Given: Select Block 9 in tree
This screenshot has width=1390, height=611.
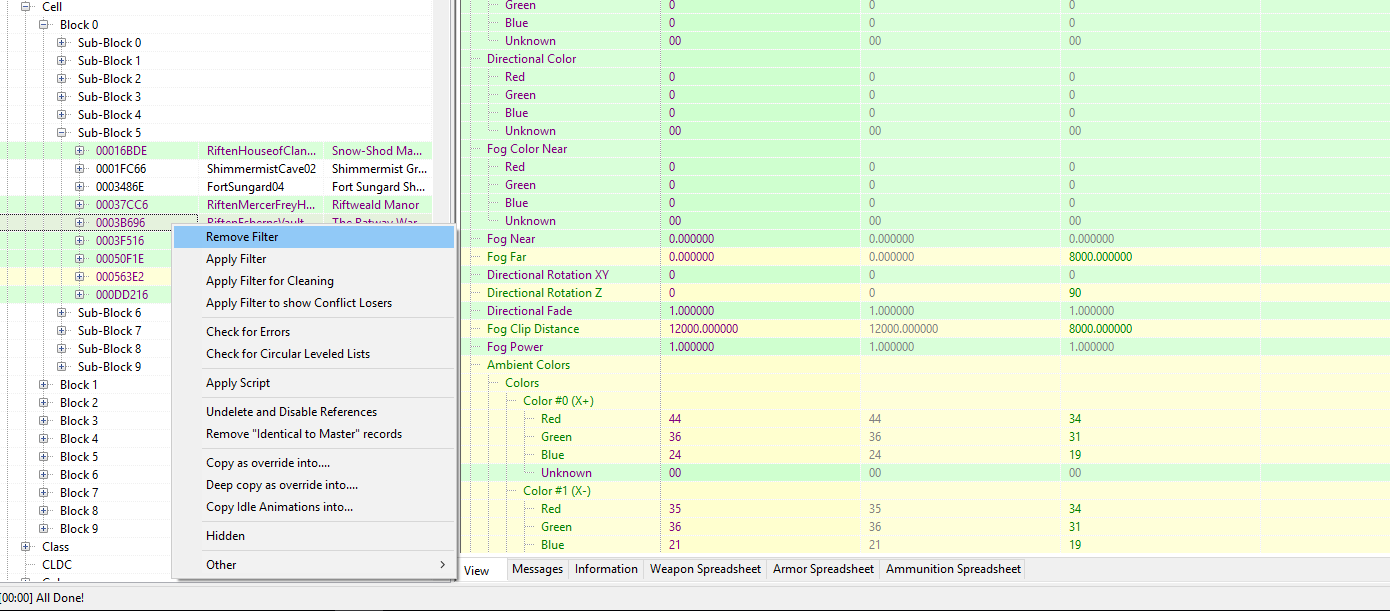Looking at the screenshot, I should click(79, 529).
